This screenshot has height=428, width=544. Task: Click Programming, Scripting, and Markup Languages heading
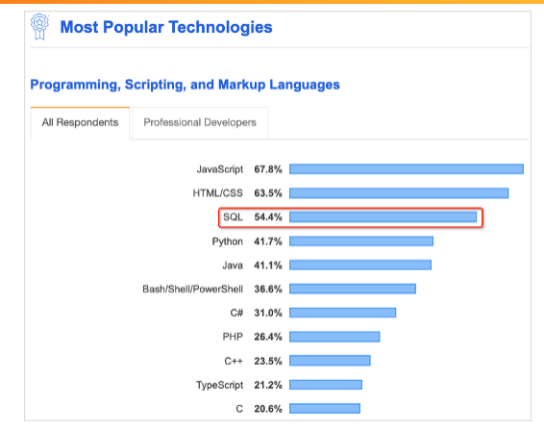click(x=185, y=85)
